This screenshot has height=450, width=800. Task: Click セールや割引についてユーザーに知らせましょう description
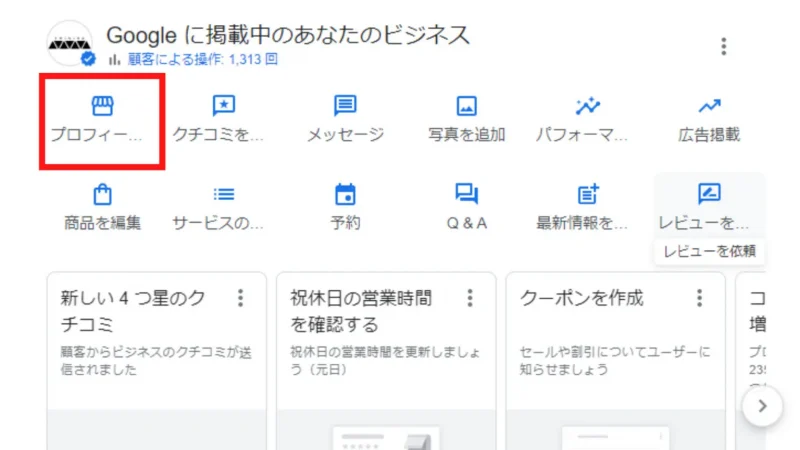(x=615, y=361)
